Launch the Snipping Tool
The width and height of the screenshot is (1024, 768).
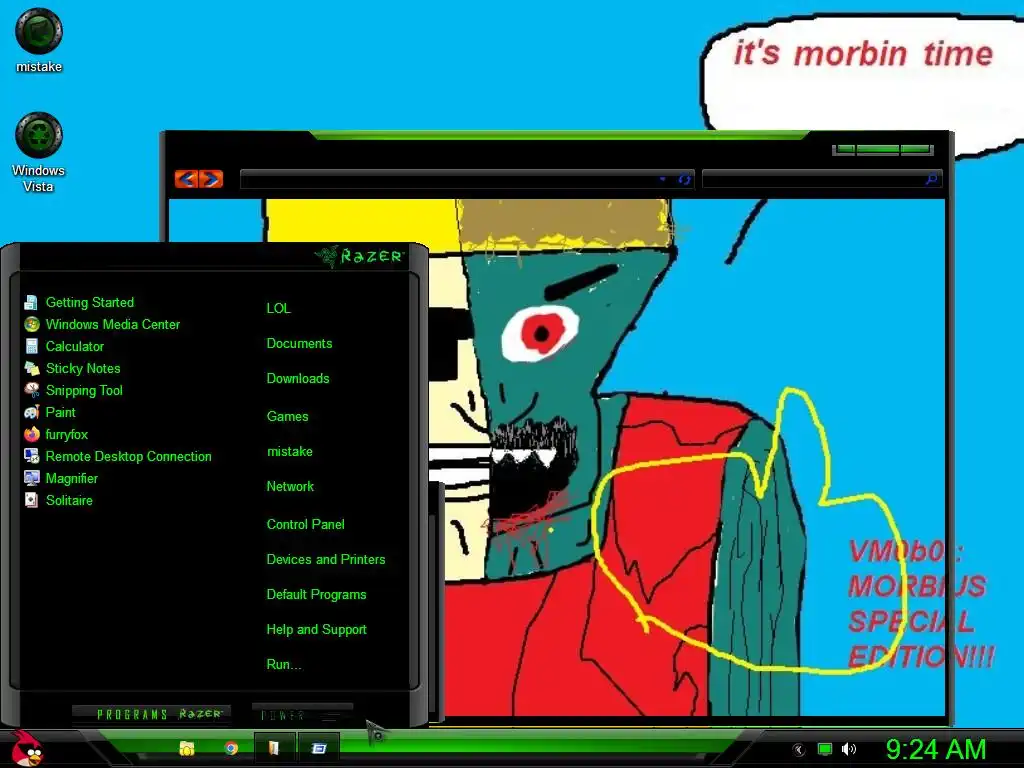coord(84,391)
